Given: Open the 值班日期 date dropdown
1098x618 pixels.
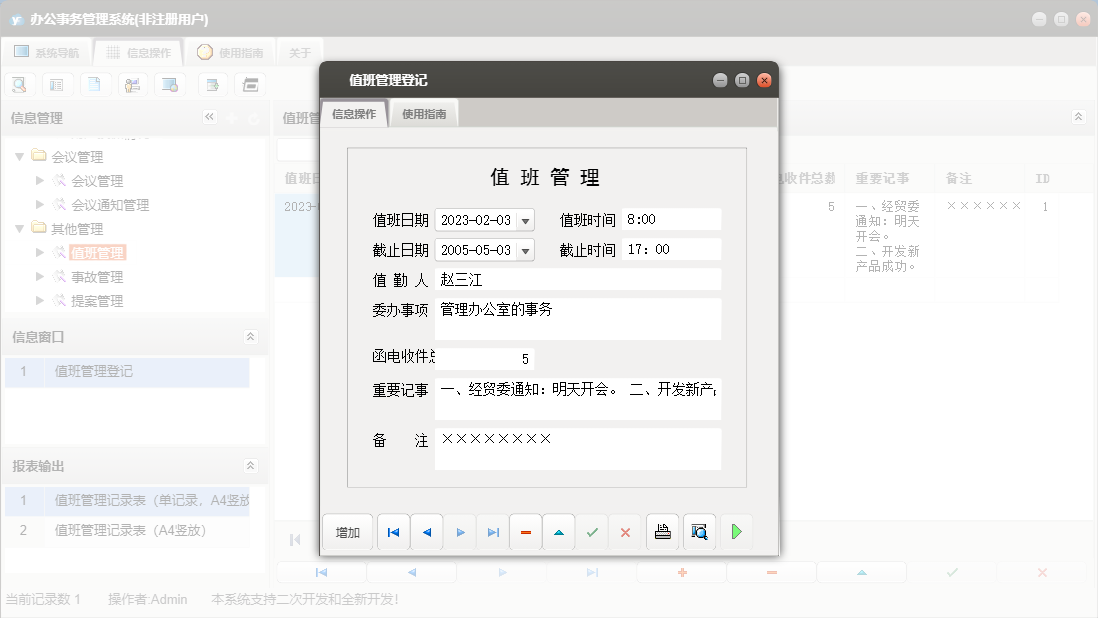Looking at the screenshot, I should [526, 219].
